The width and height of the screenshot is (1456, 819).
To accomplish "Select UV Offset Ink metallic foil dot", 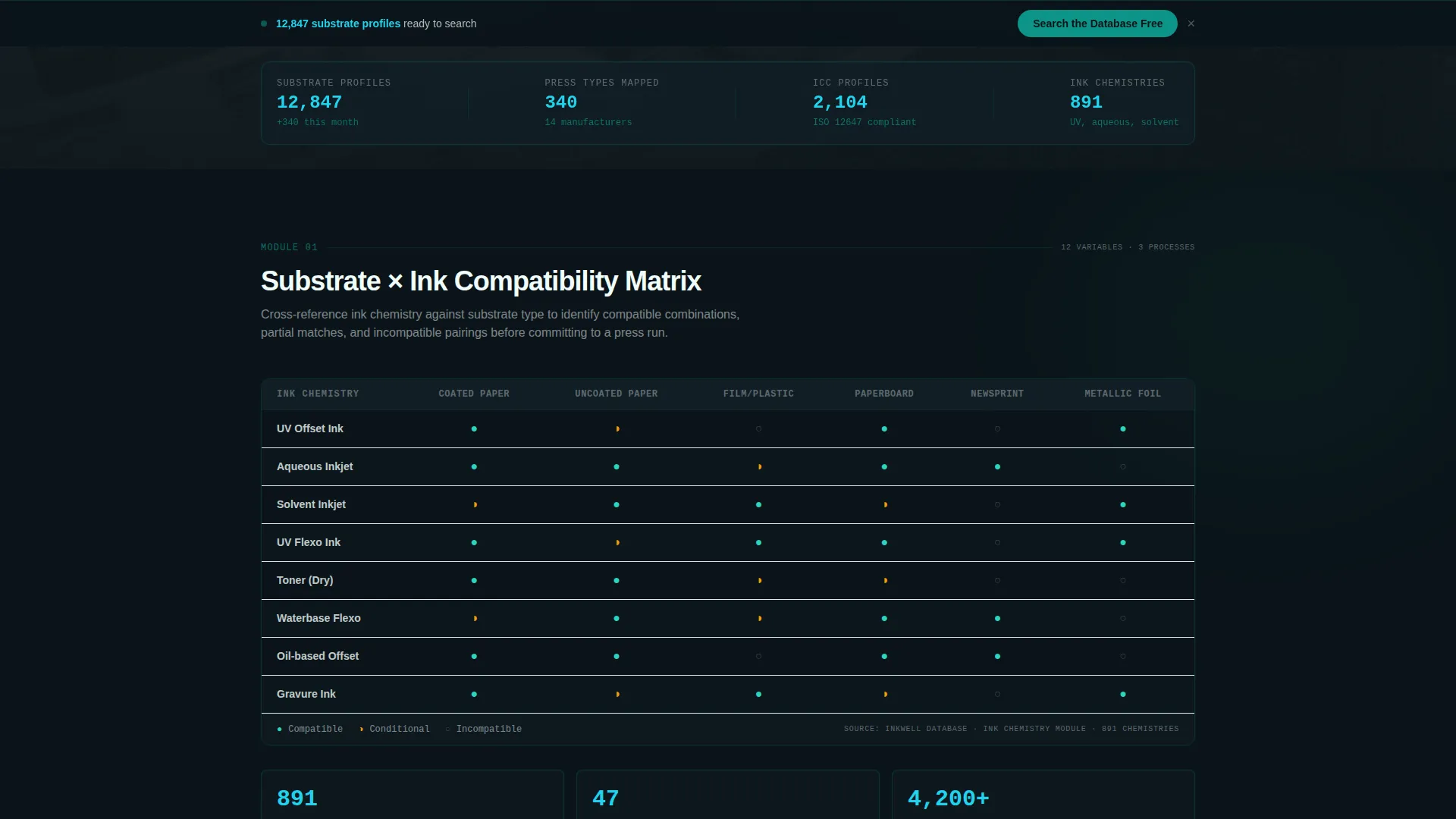I will [x=1123, y=429].
